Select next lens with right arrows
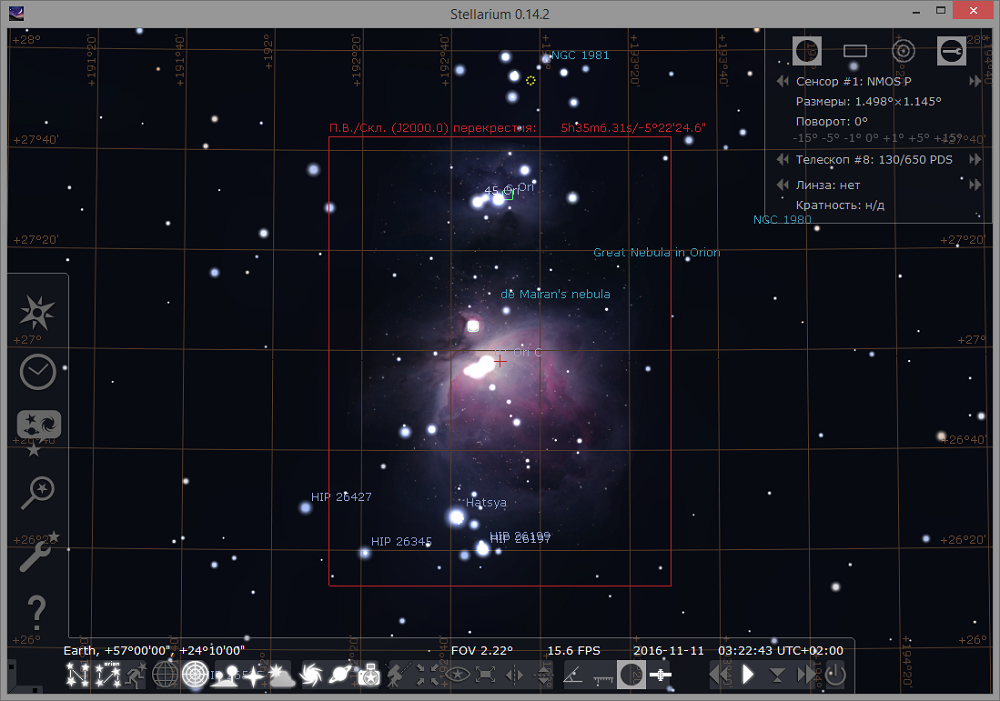Image resolution: width=1000 pixels, height=701 pixels. coord(975,185)
